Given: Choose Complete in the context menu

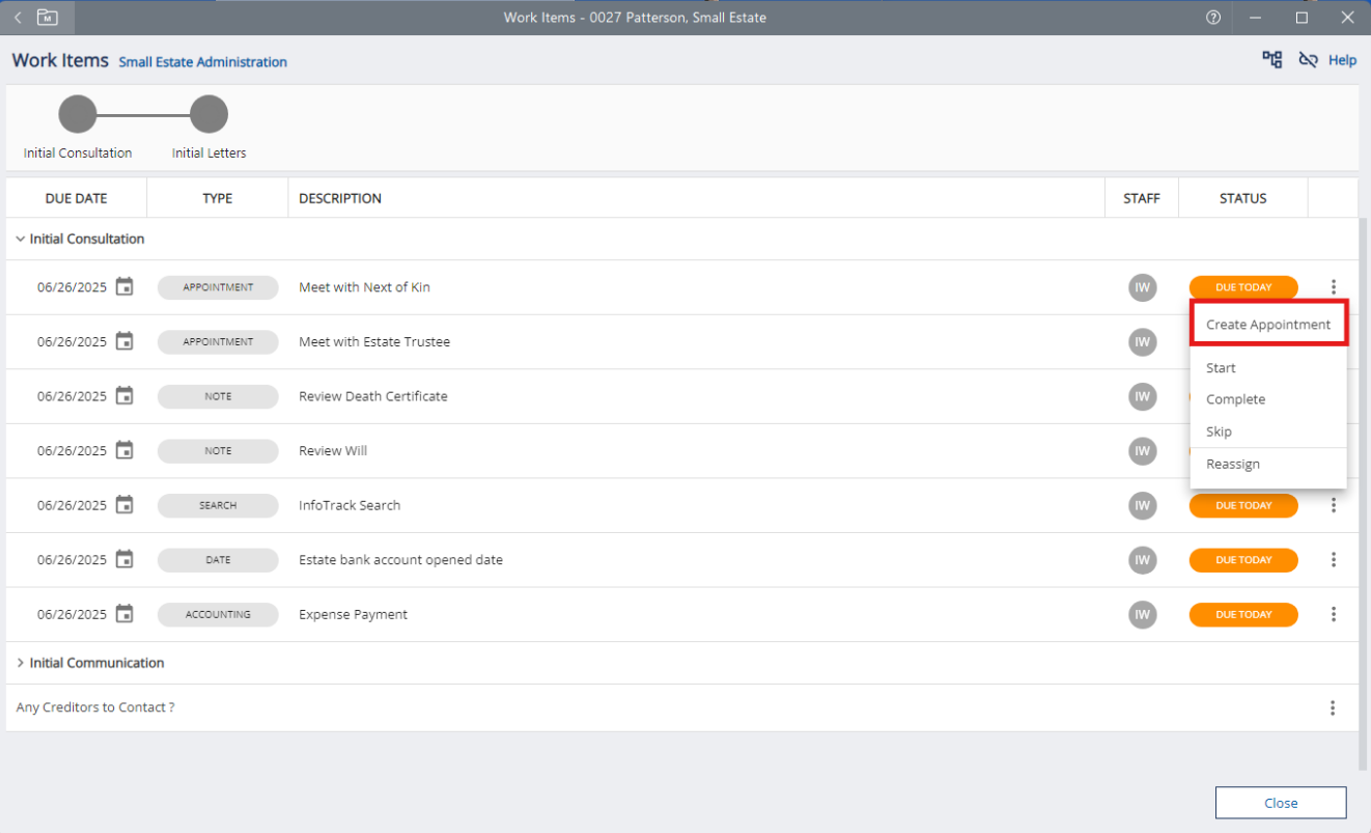Looking at the screenshot, I should (x=1235, y=399).
